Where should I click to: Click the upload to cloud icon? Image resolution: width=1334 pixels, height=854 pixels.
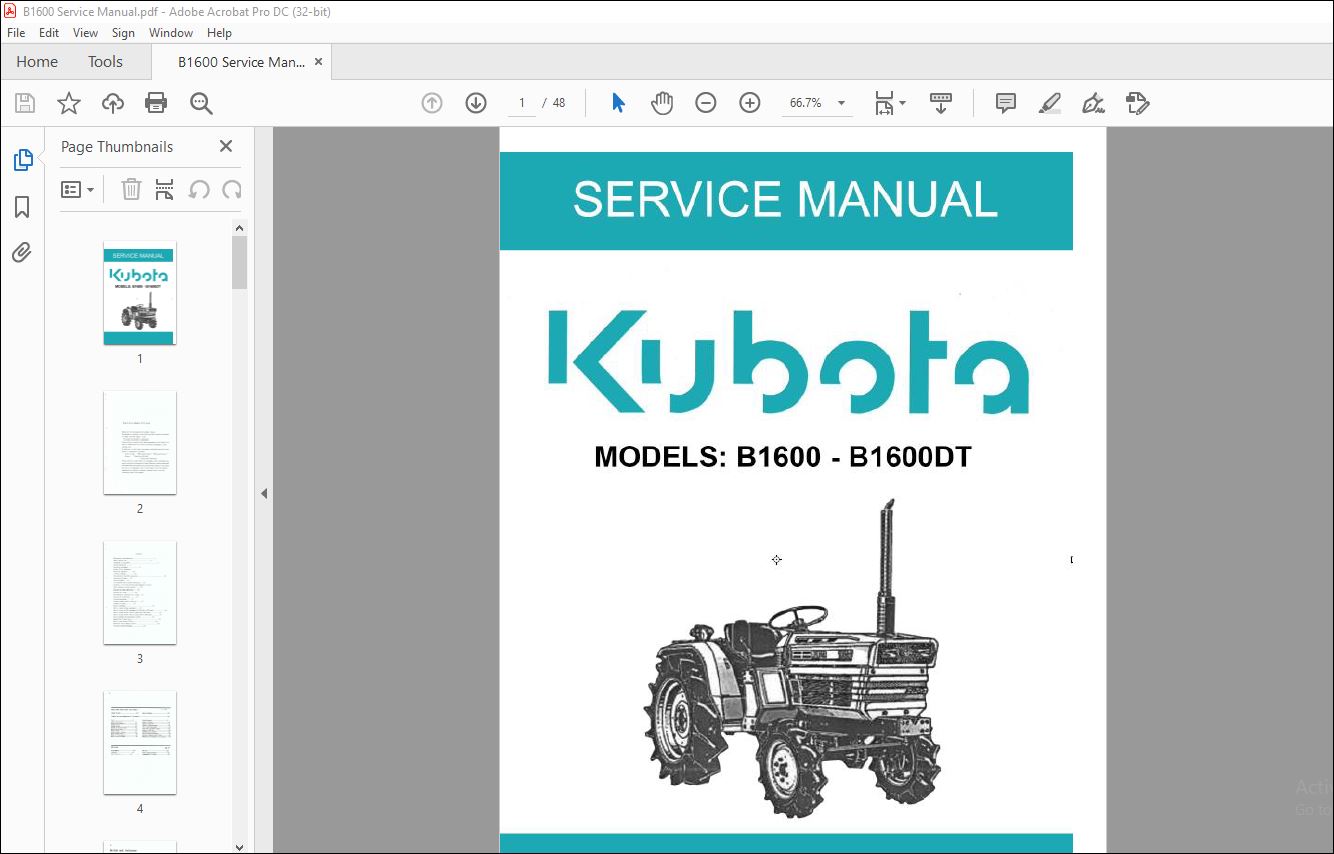(x=113, y=103)
